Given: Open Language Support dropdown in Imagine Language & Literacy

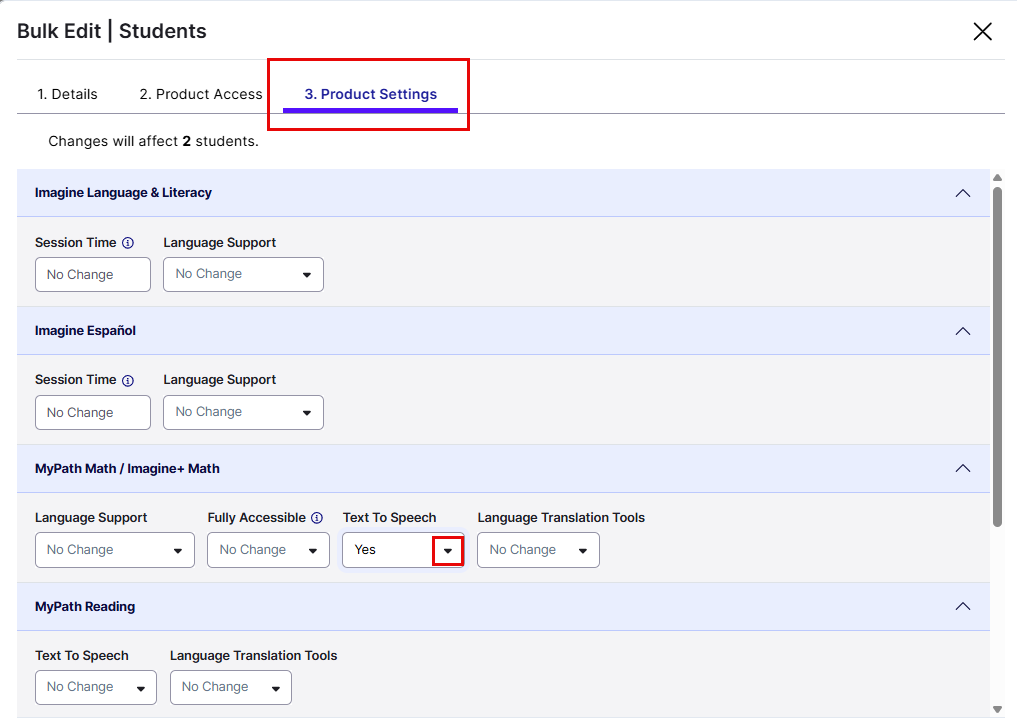Looking at the screenshot, I should point(243,275).
